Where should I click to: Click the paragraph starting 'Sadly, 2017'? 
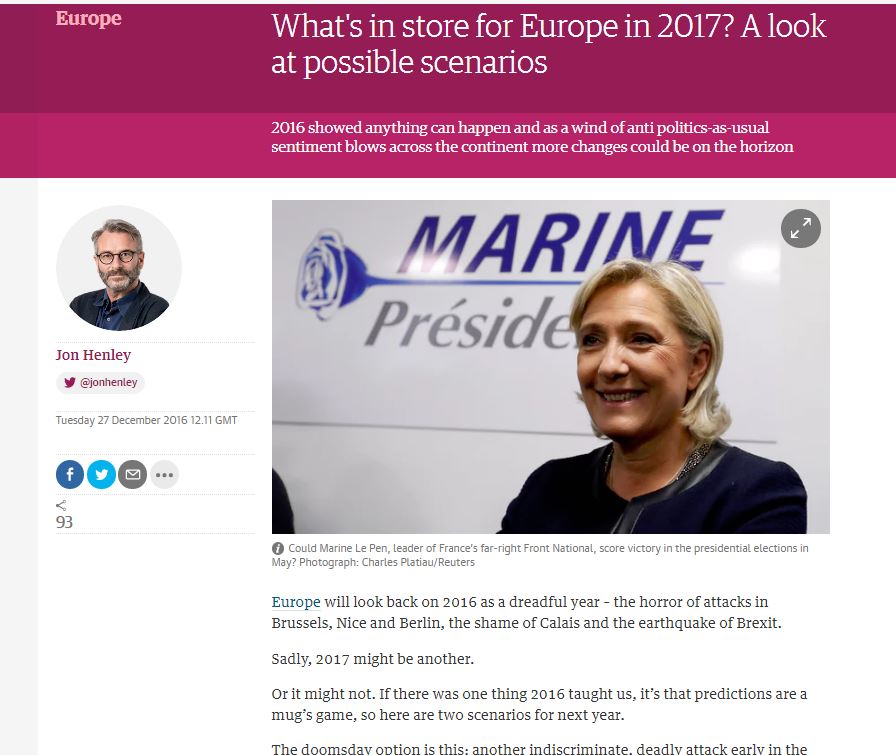click(x=373, y=659)
